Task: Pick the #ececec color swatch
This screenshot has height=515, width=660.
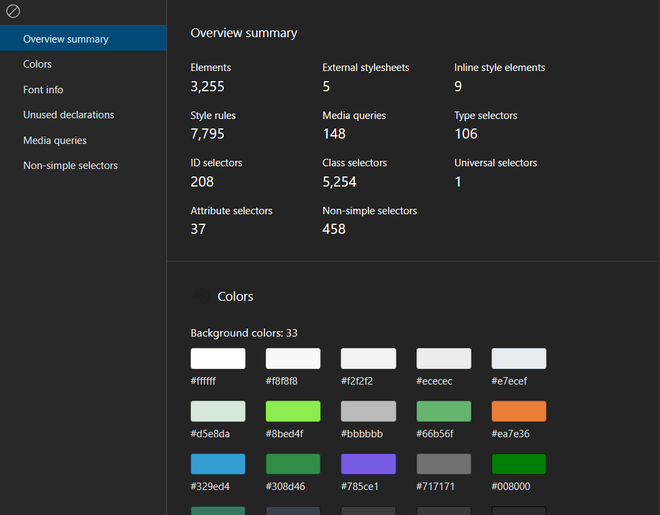Action: click(444, 359)
